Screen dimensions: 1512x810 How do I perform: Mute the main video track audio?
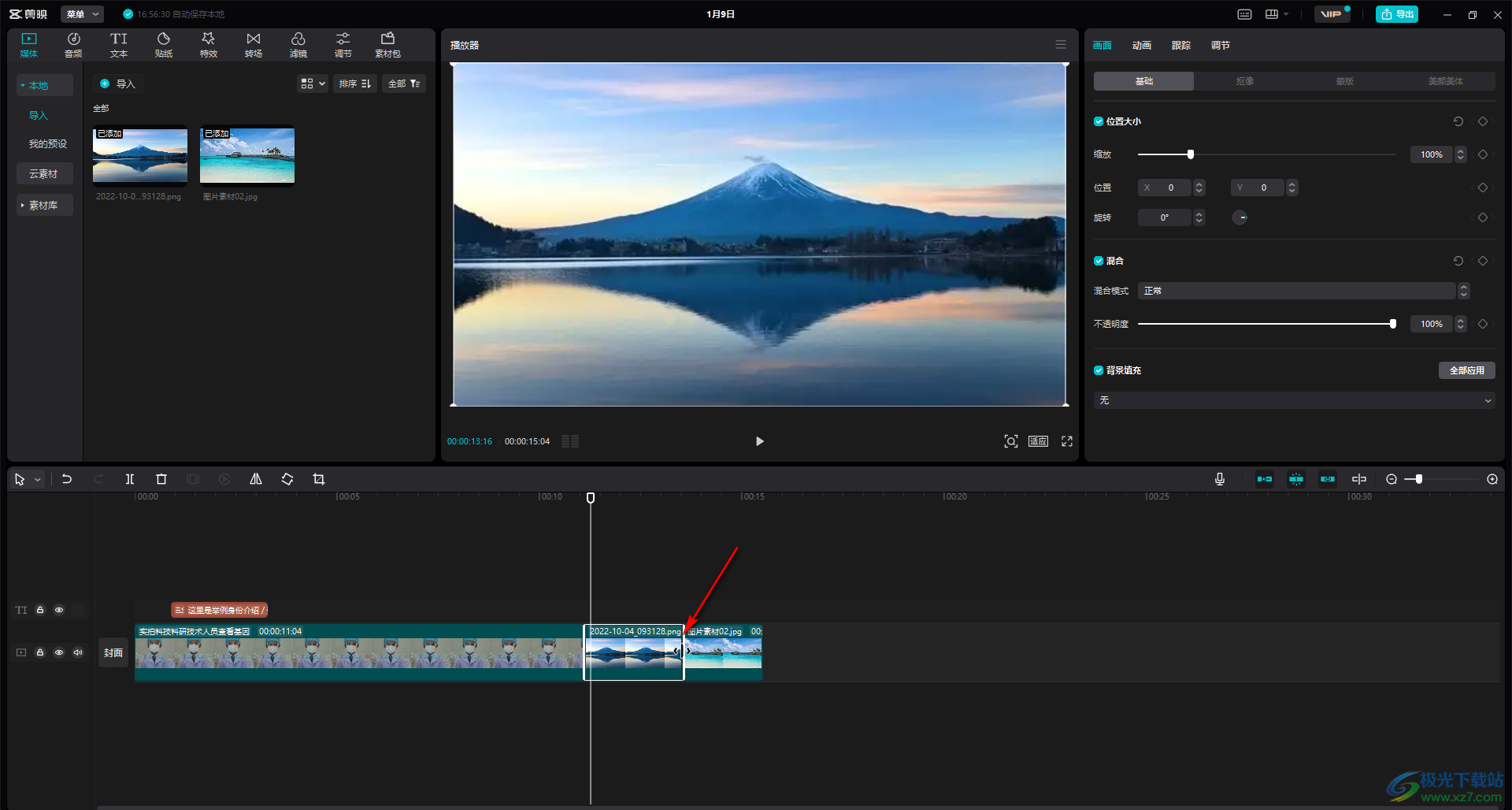pyautogui.click(x=78, y=652)
